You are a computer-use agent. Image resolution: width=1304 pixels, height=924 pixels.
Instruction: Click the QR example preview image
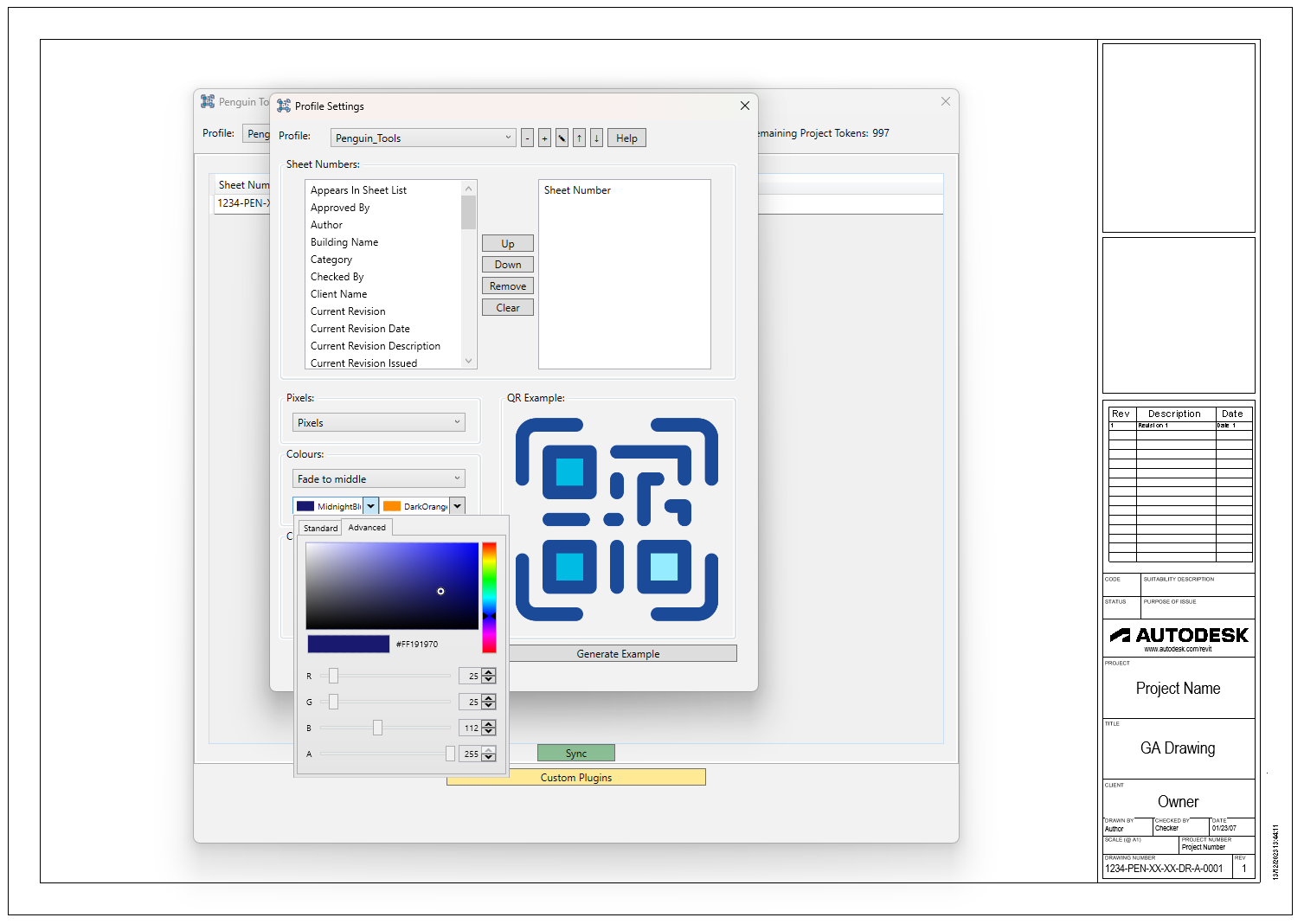pos(617,519)
